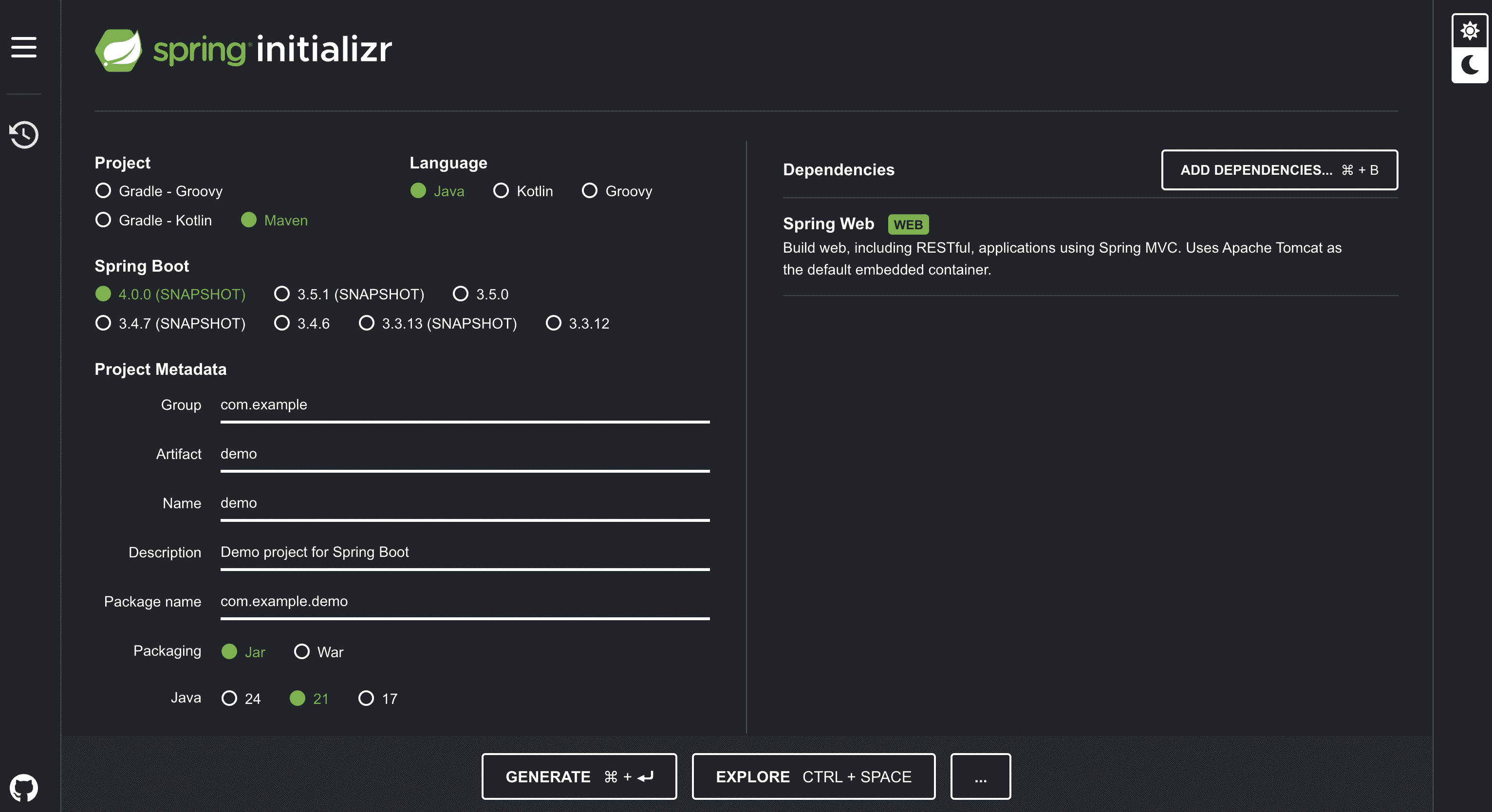Choose Kotlin as the language
Viewport: 1492px width, 812px height.
(x=501, y=190)
